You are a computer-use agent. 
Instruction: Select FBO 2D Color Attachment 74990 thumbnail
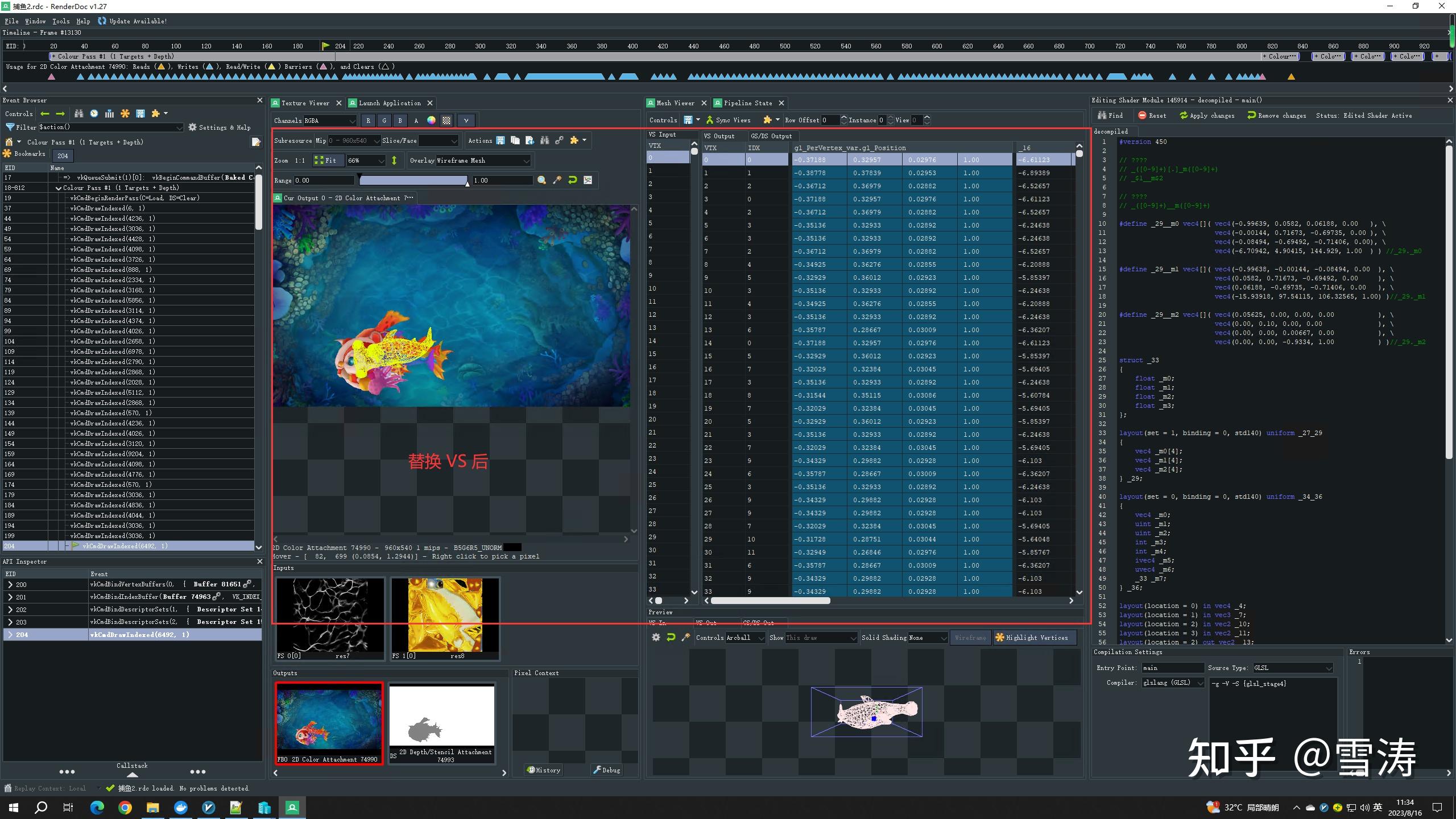point(329,723)
